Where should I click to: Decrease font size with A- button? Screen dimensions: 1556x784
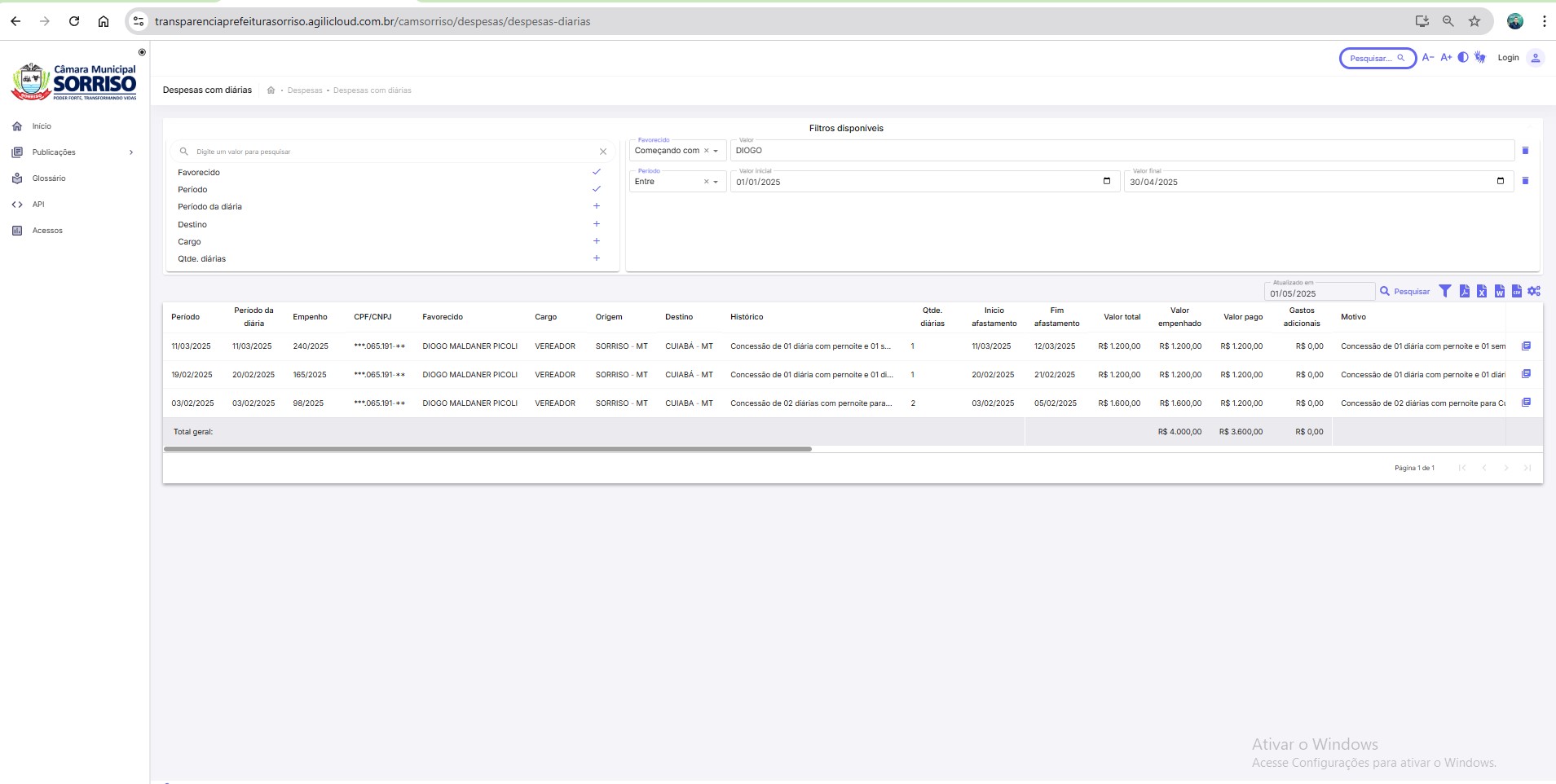tap(1427, 58)
